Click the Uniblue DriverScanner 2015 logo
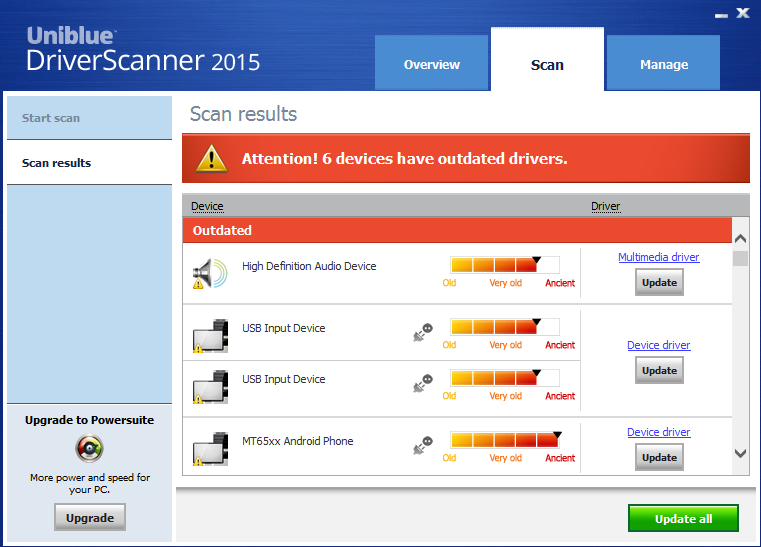Screen dimensions: 761x547 143,50
